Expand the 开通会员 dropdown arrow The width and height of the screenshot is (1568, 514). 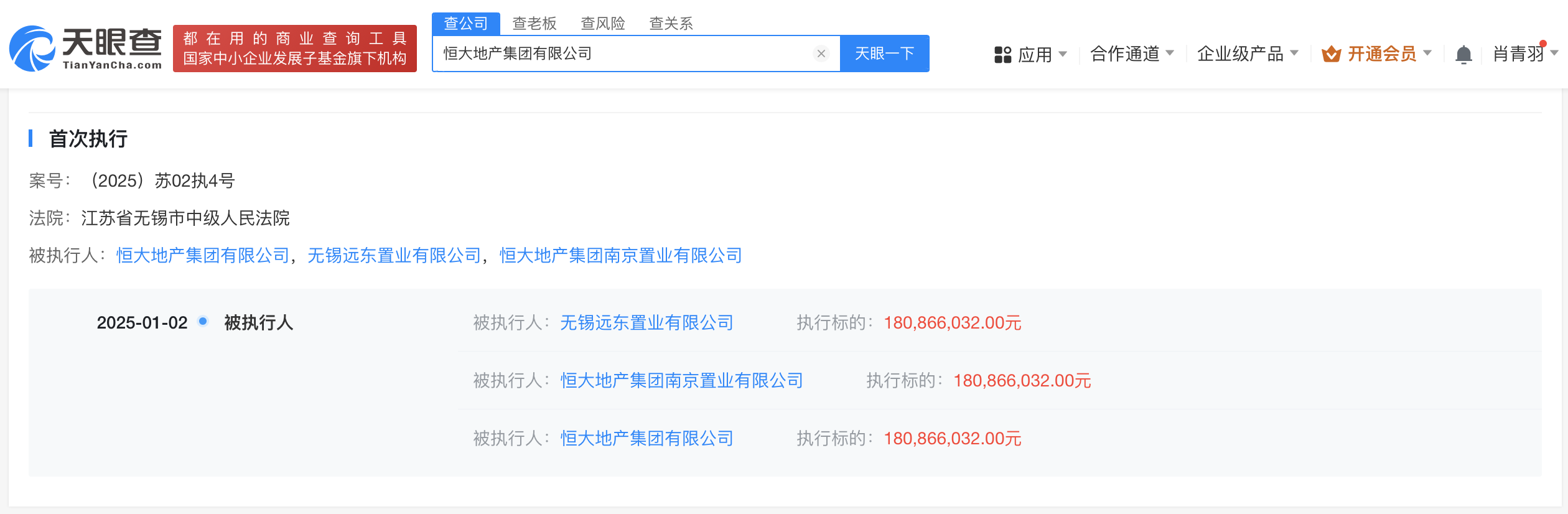(1427, 54)
